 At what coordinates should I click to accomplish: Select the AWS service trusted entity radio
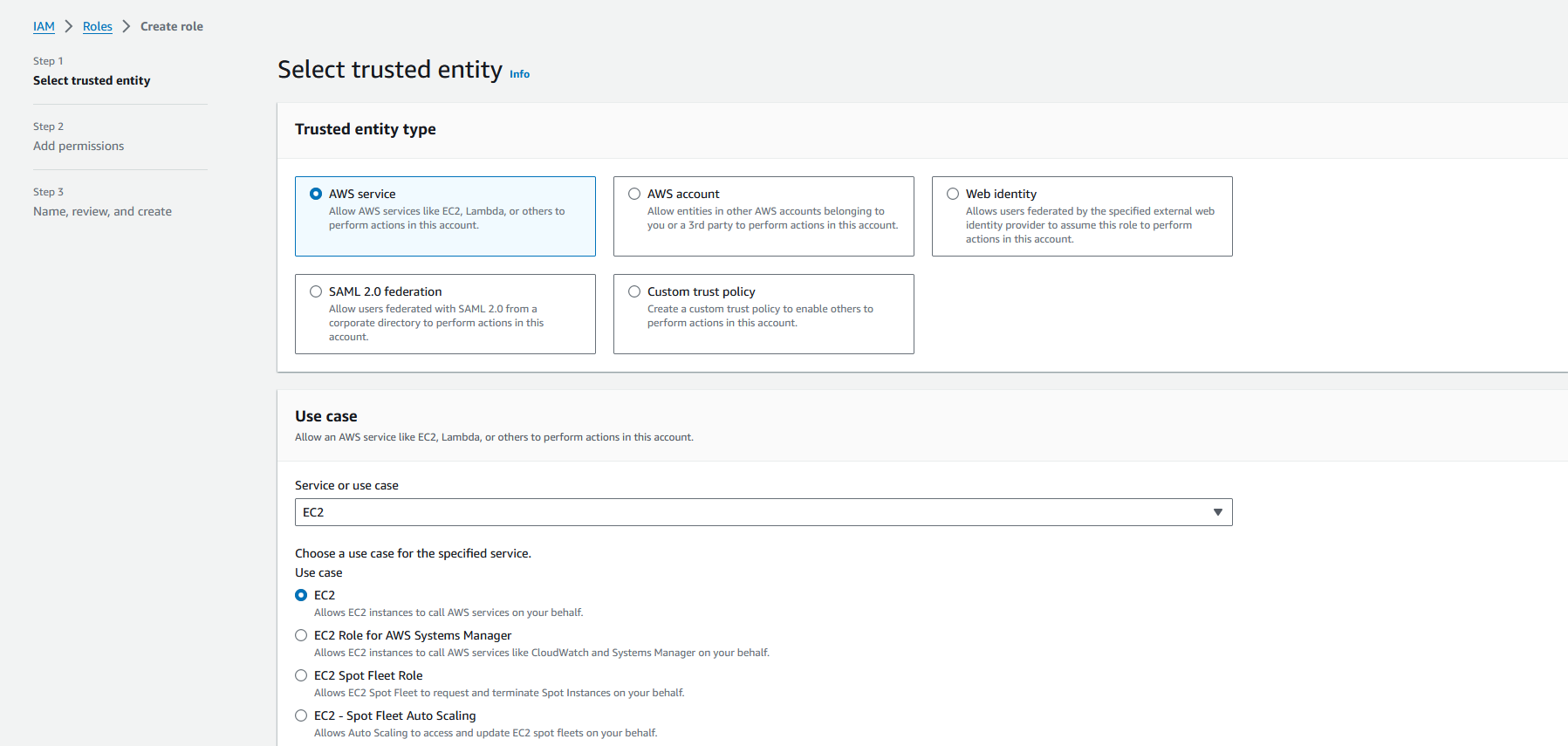pyautogui.click(x=316, y=194)
